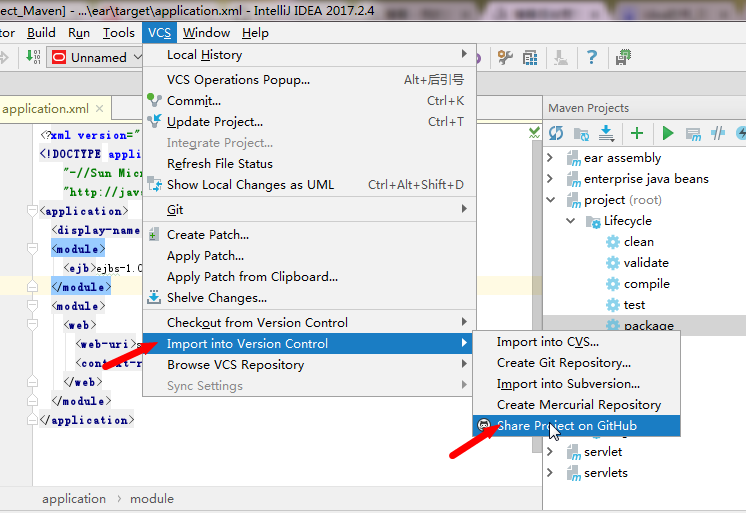
Task: Click the blue Help question mark icon
Action: click(591, 58)
